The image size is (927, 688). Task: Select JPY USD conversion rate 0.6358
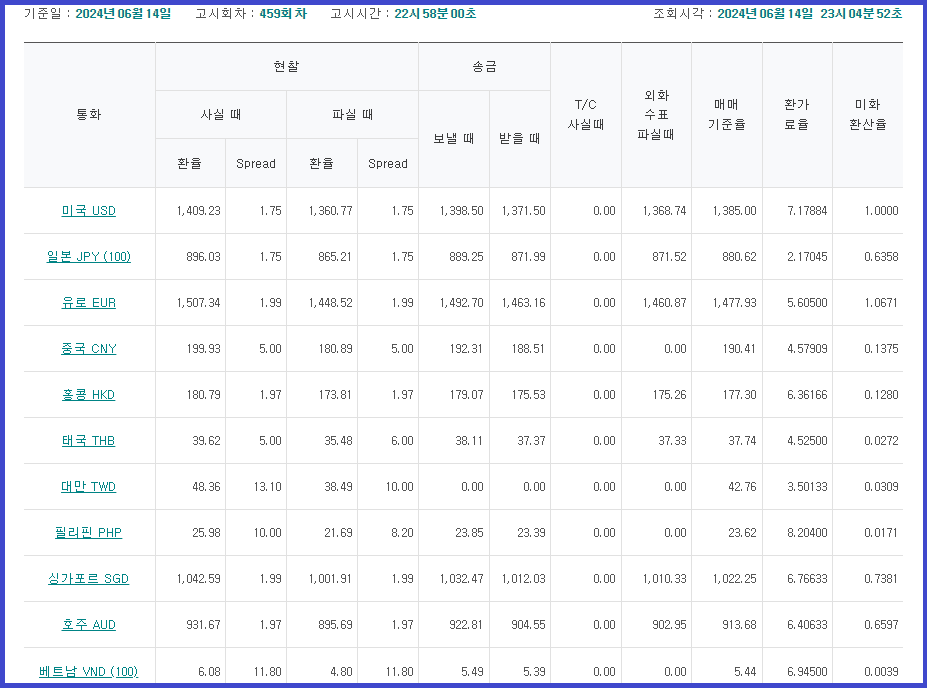[881, 257]
